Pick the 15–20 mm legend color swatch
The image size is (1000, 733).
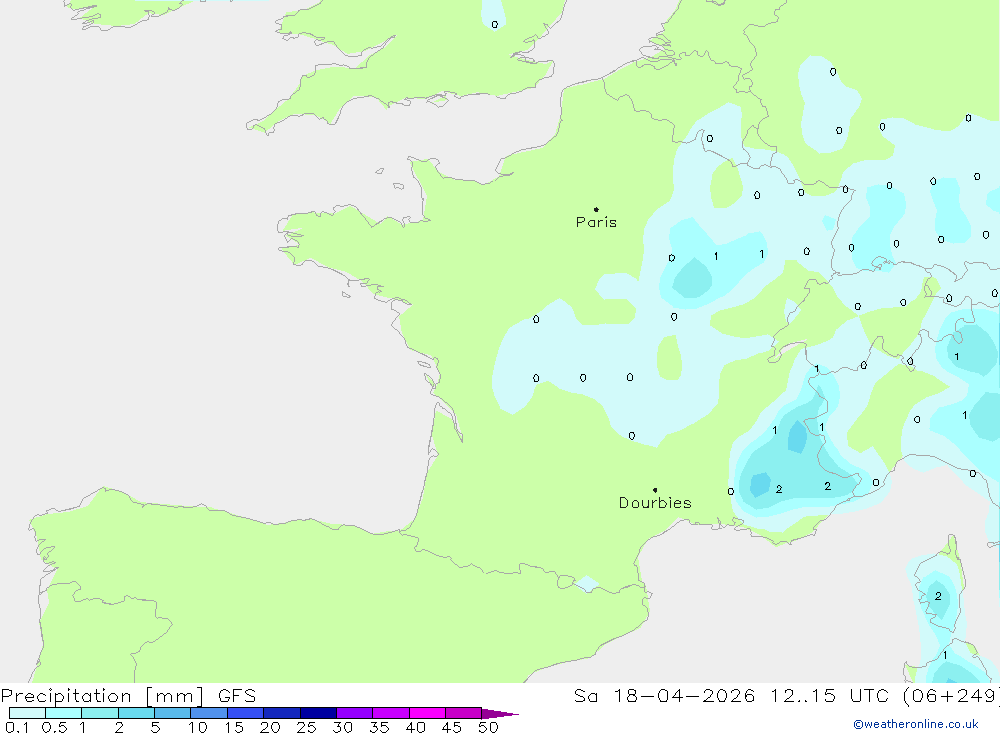pyautogui.click(x=246, y=713)
